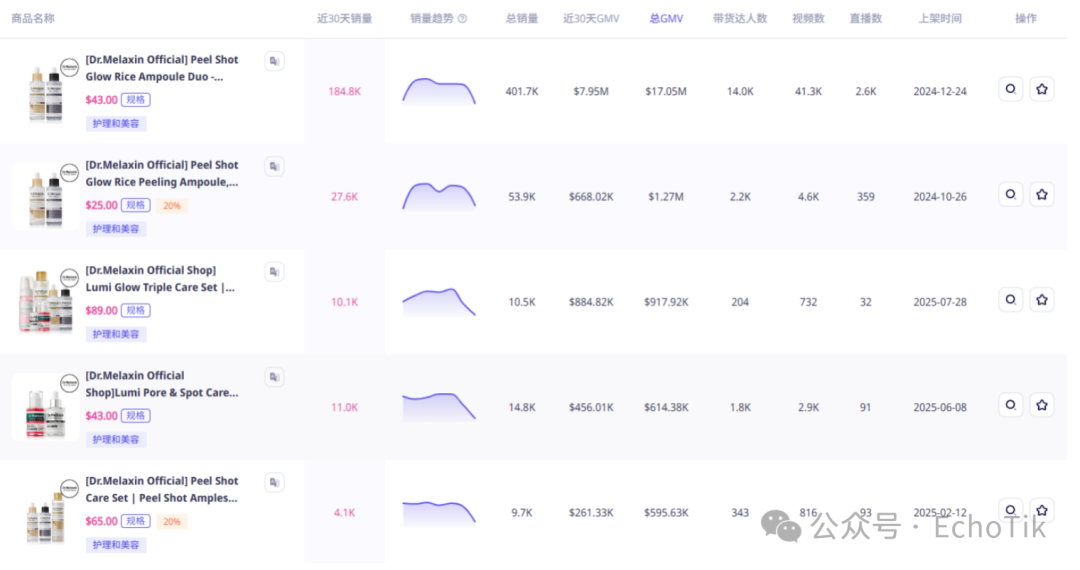This screenshot has width=1080, height=570.
Task: Sort by 带货达人数 column header
Action: [x=740, y=19]
